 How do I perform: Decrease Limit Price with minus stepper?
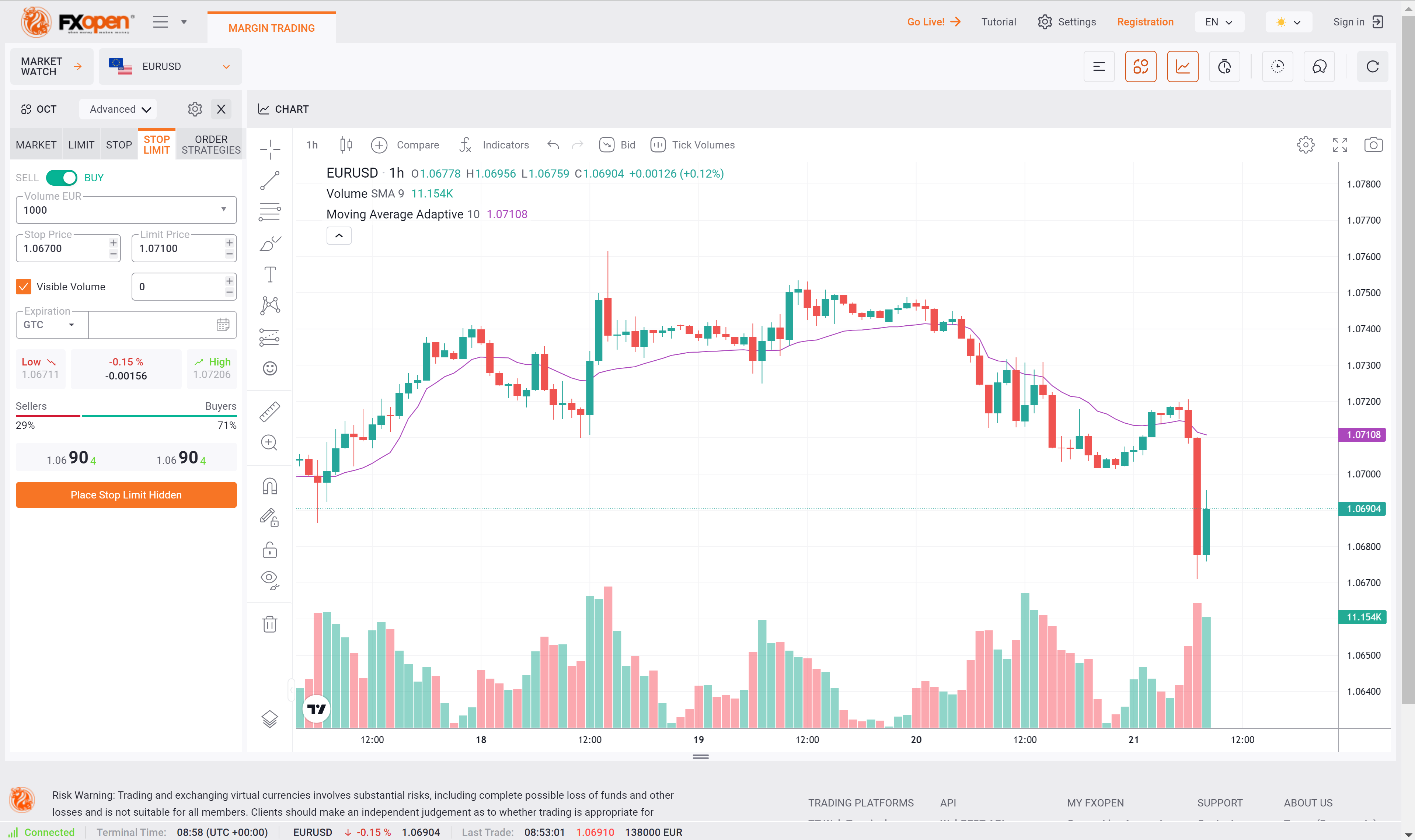pyautogui.click(x=229, y=254)
